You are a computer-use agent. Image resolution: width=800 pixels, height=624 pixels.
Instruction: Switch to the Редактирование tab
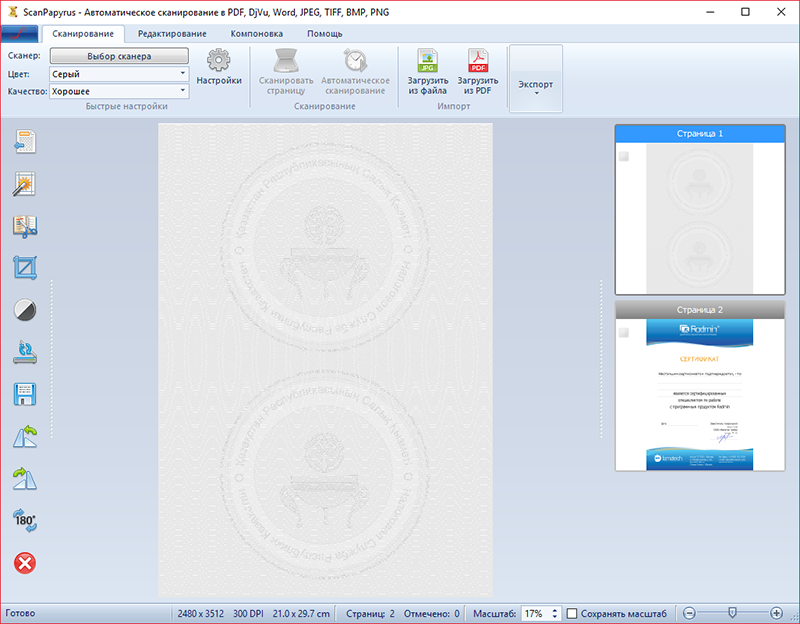[172, 34]
